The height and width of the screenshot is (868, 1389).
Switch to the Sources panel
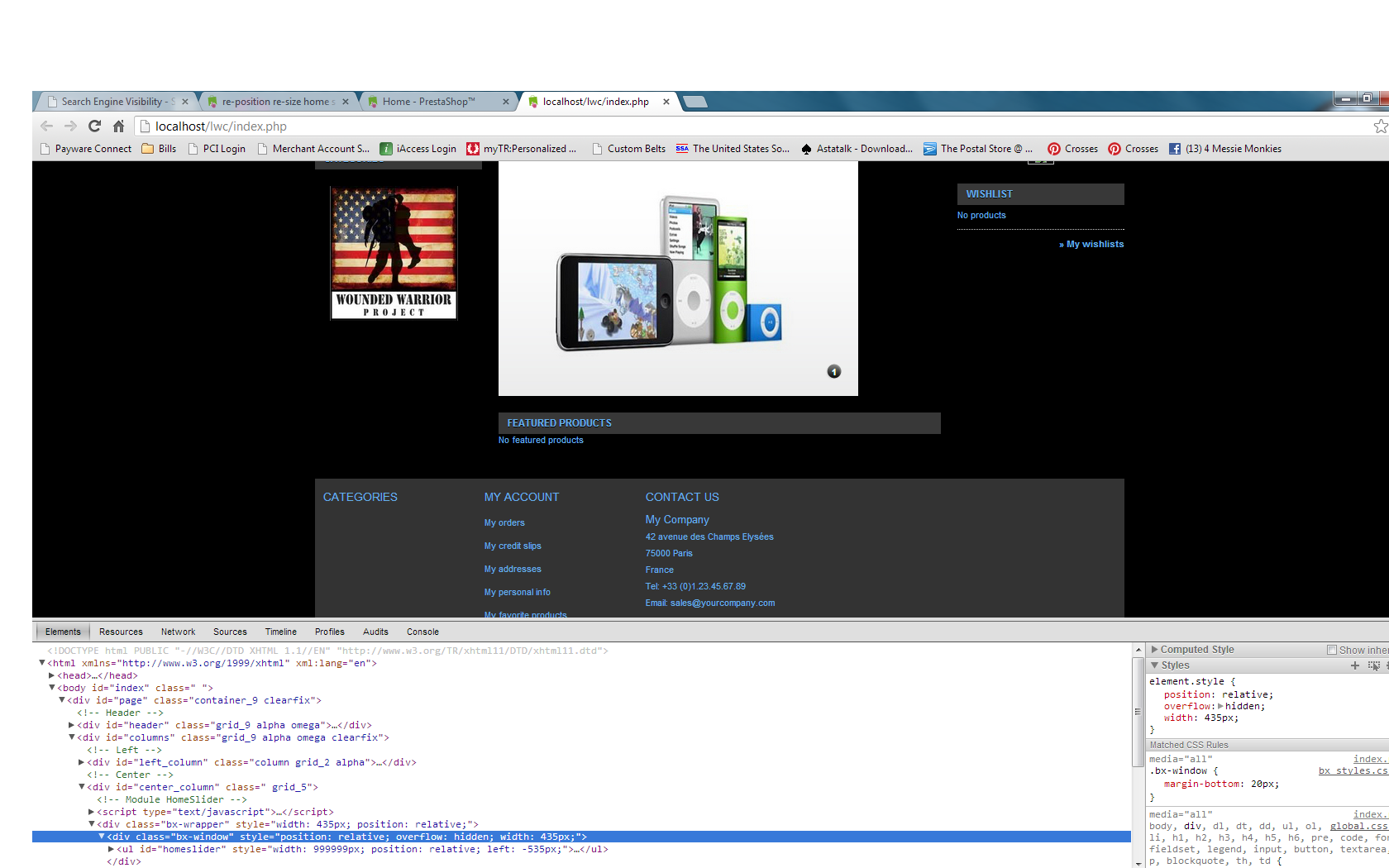click(230, 632)
